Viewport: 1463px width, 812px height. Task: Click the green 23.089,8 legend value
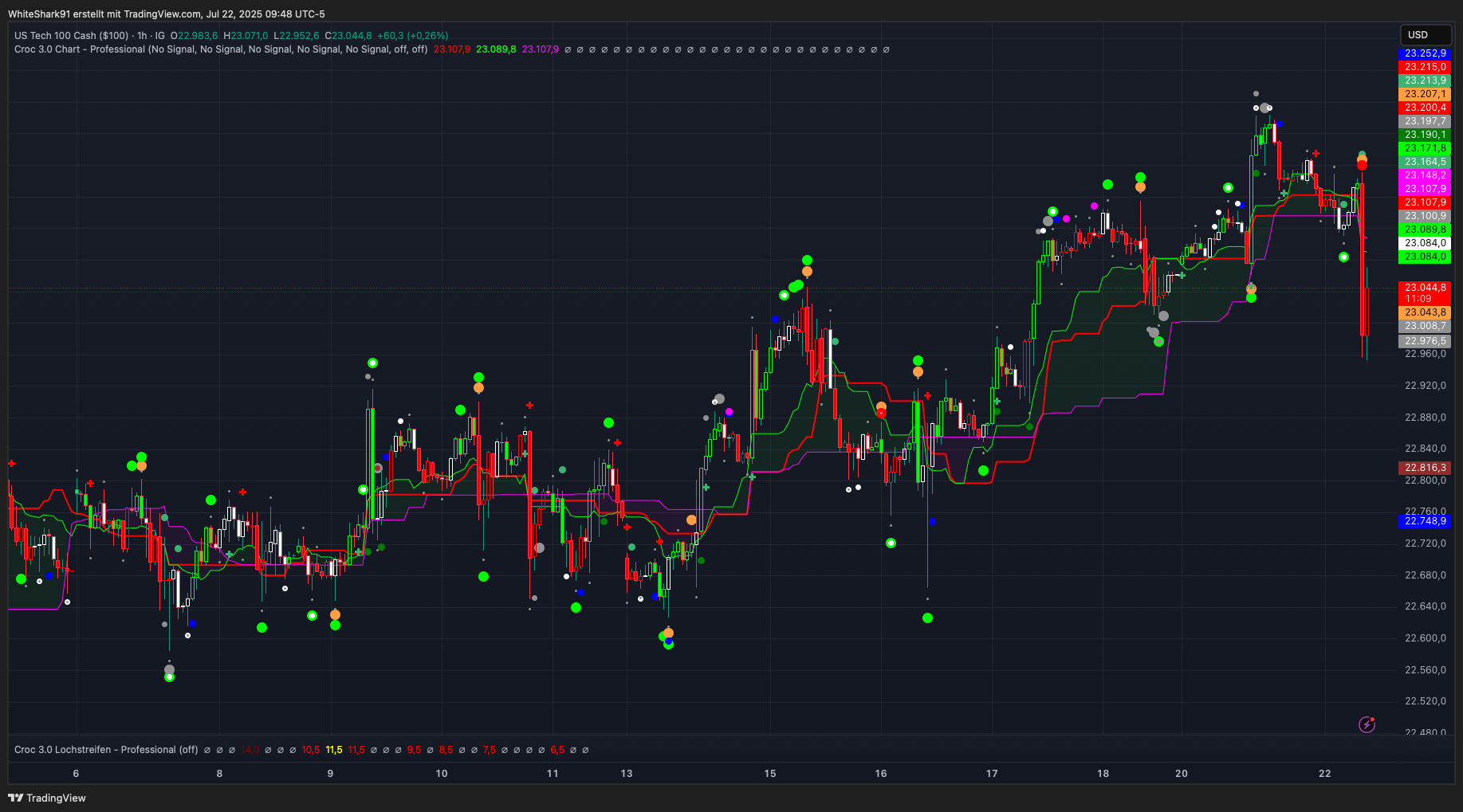tap(495, 49)
